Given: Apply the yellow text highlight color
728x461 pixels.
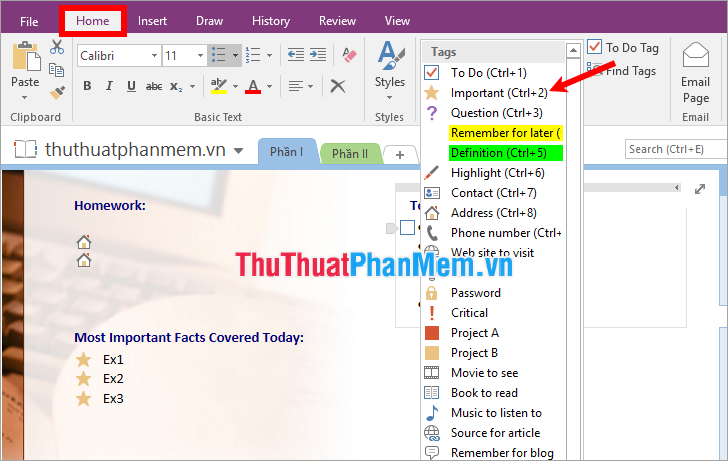Looking at the screenshot, I should (x=218, y=86).
